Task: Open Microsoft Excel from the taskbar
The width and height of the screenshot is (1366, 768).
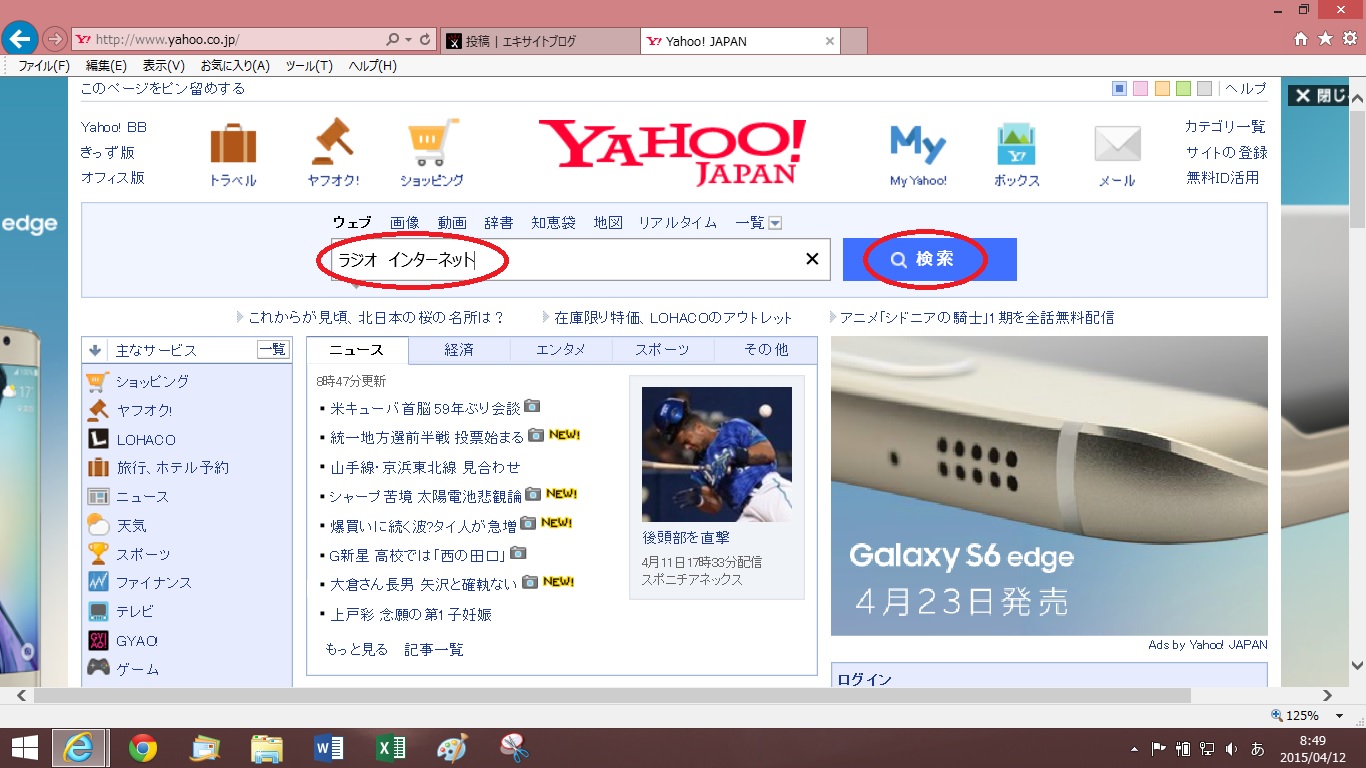Action: [x=390, y=748]
